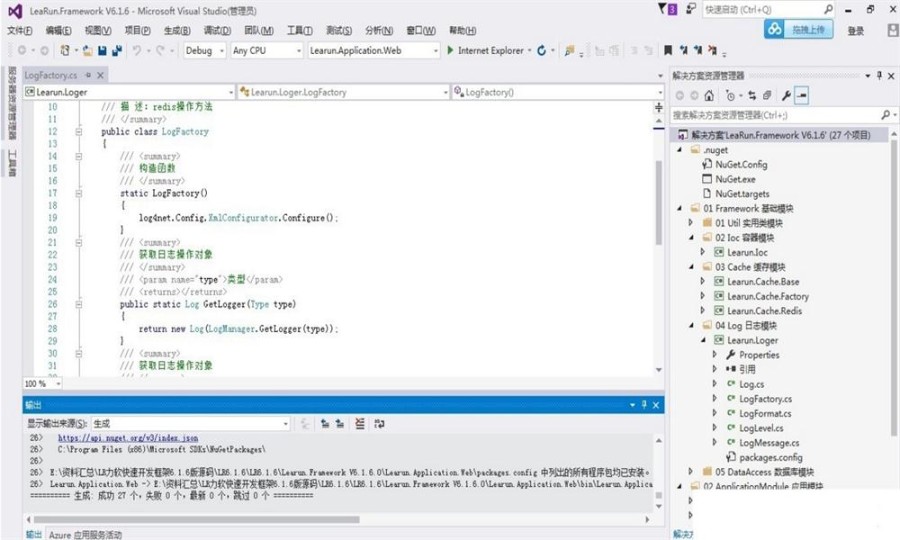
Task: Click pin icon on LogFactory.cs tab
Action: click(88, 75)
